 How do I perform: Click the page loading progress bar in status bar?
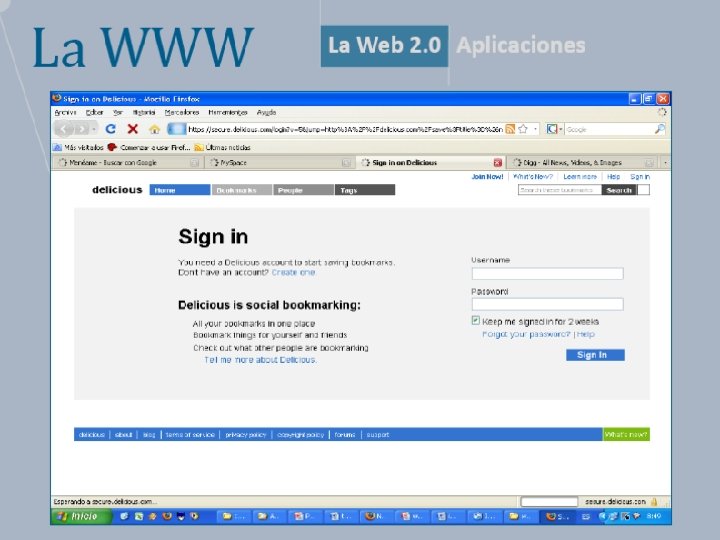pyautogui.click(x=549, y=502)
